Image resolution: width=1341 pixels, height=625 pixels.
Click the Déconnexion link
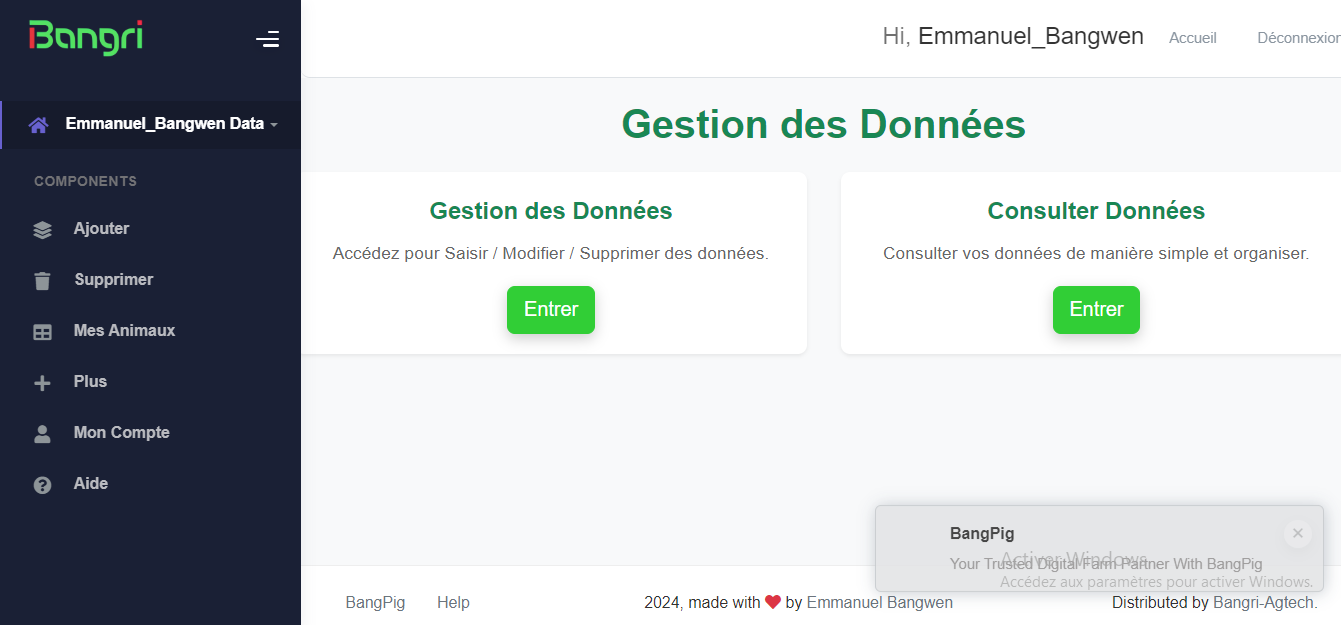coord(1298,38)
